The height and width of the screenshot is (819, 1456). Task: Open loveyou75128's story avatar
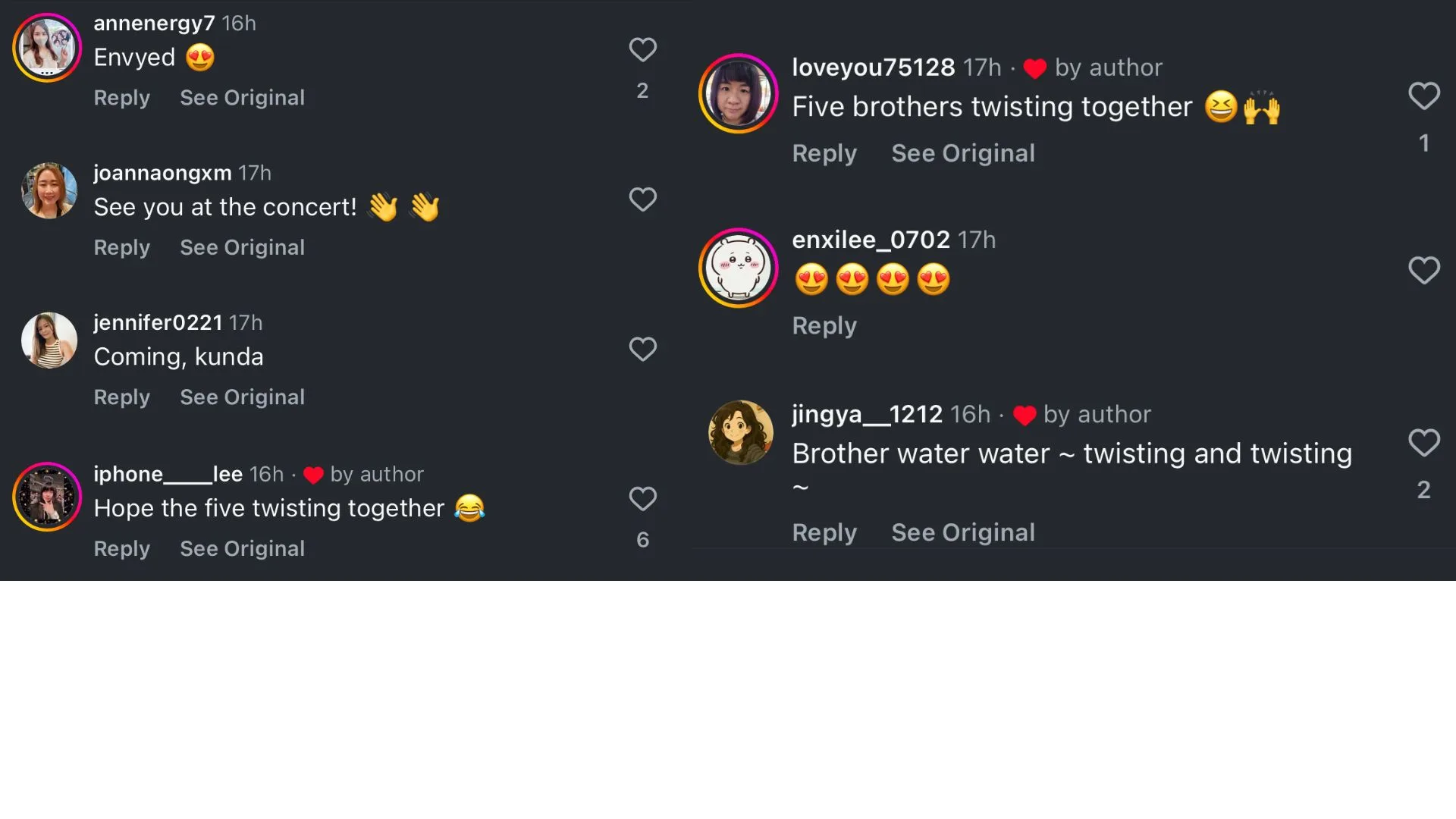coord(738,93)
